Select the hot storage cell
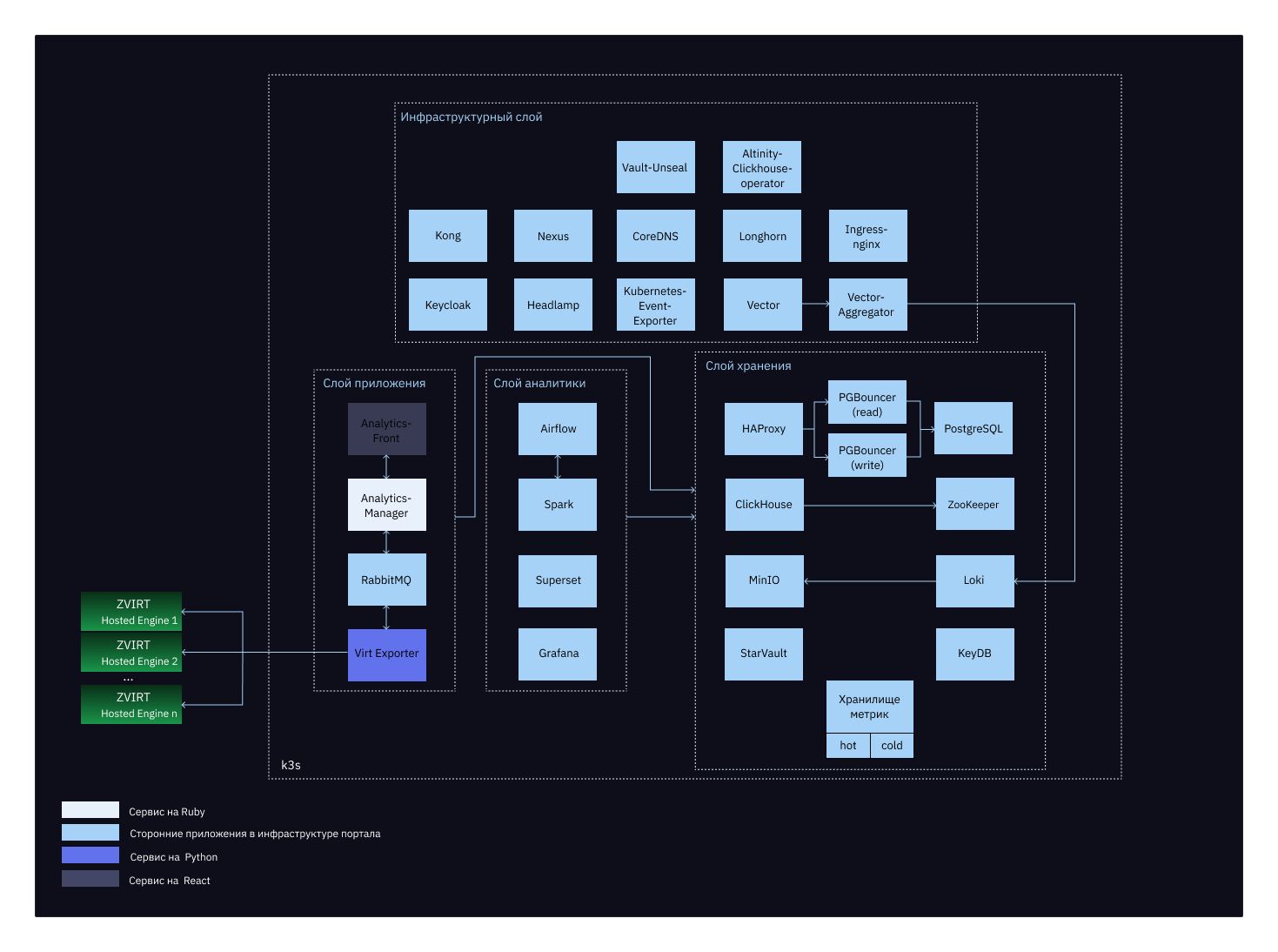The width and height of the screenshot is (1278, 952). point(848,746)
